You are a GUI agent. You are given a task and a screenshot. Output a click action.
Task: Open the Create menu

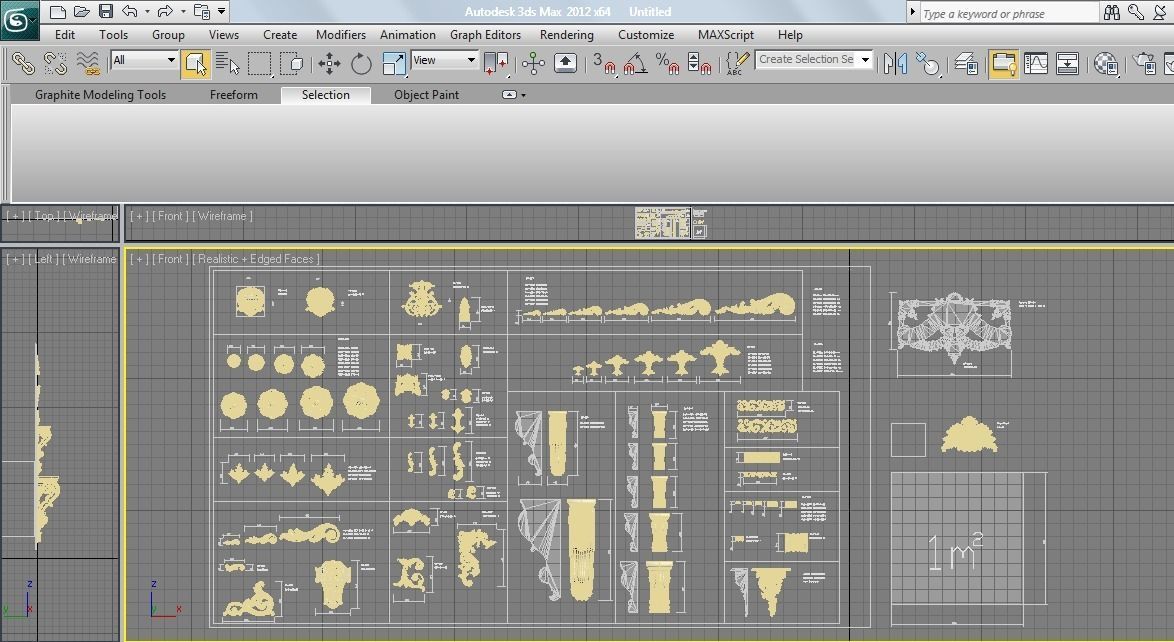(x=280, y=34)
